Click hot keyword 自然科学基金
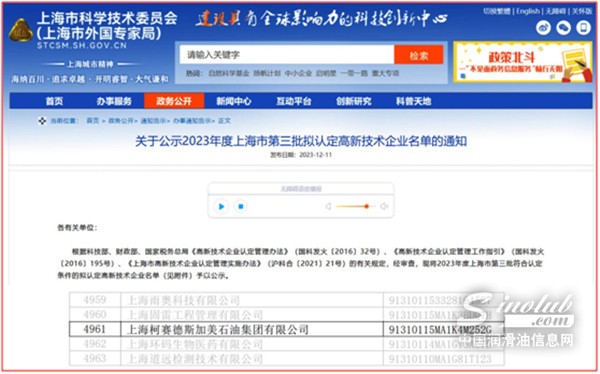 pyautogui.click(x=228, y=73)
